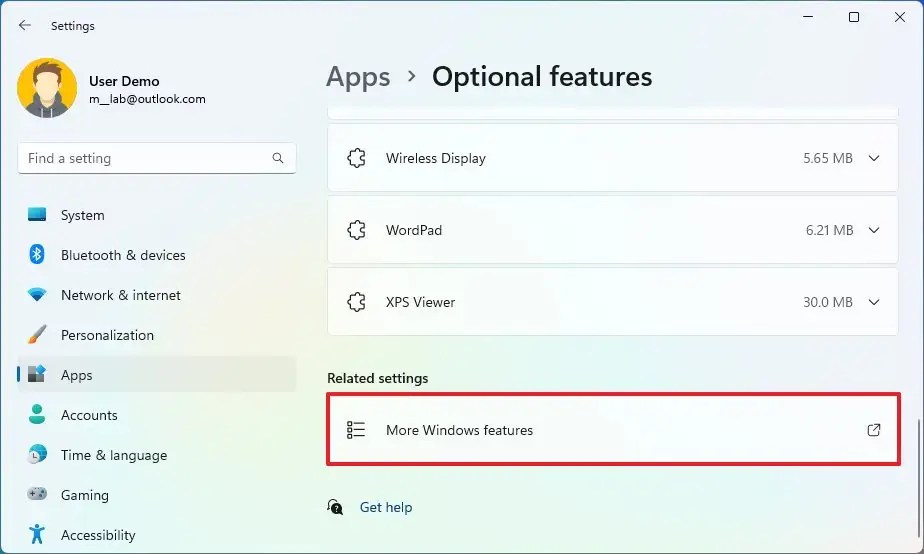Click the Find a setting search box
The width and height of the screenshot is (924, 554).
(157, 158)
